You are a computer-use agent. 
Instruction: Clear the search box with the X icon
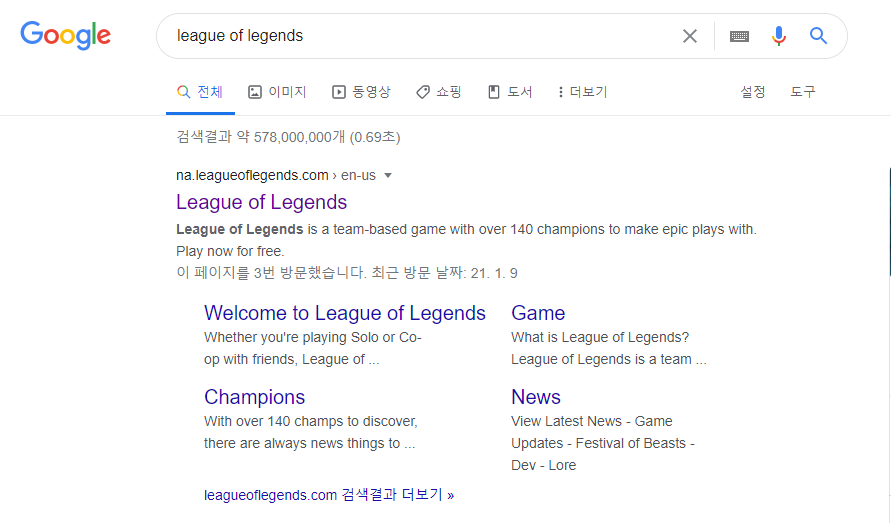click(689, 36)
